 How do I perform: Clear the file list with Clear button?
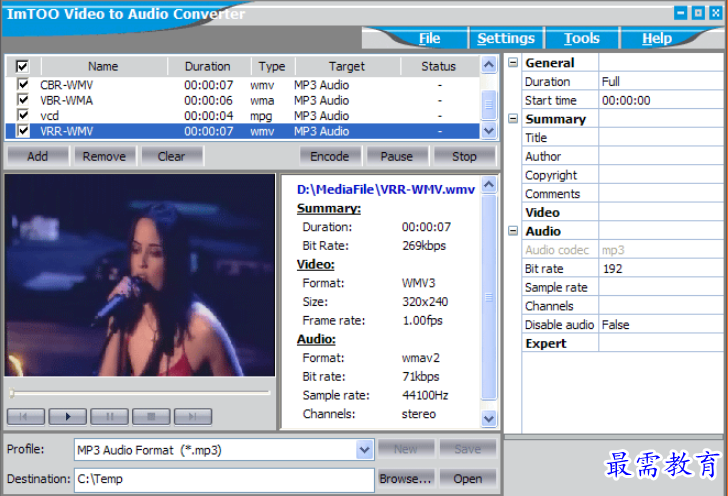point(171,157)
